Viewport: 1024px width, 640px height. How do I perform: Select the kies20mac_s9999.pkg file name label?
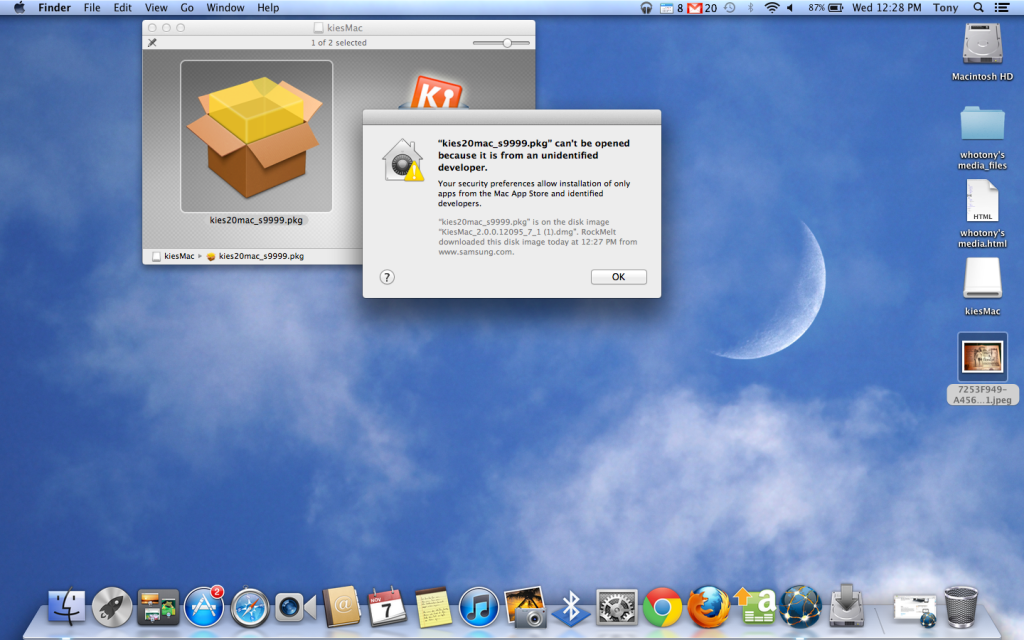point(256,220)
